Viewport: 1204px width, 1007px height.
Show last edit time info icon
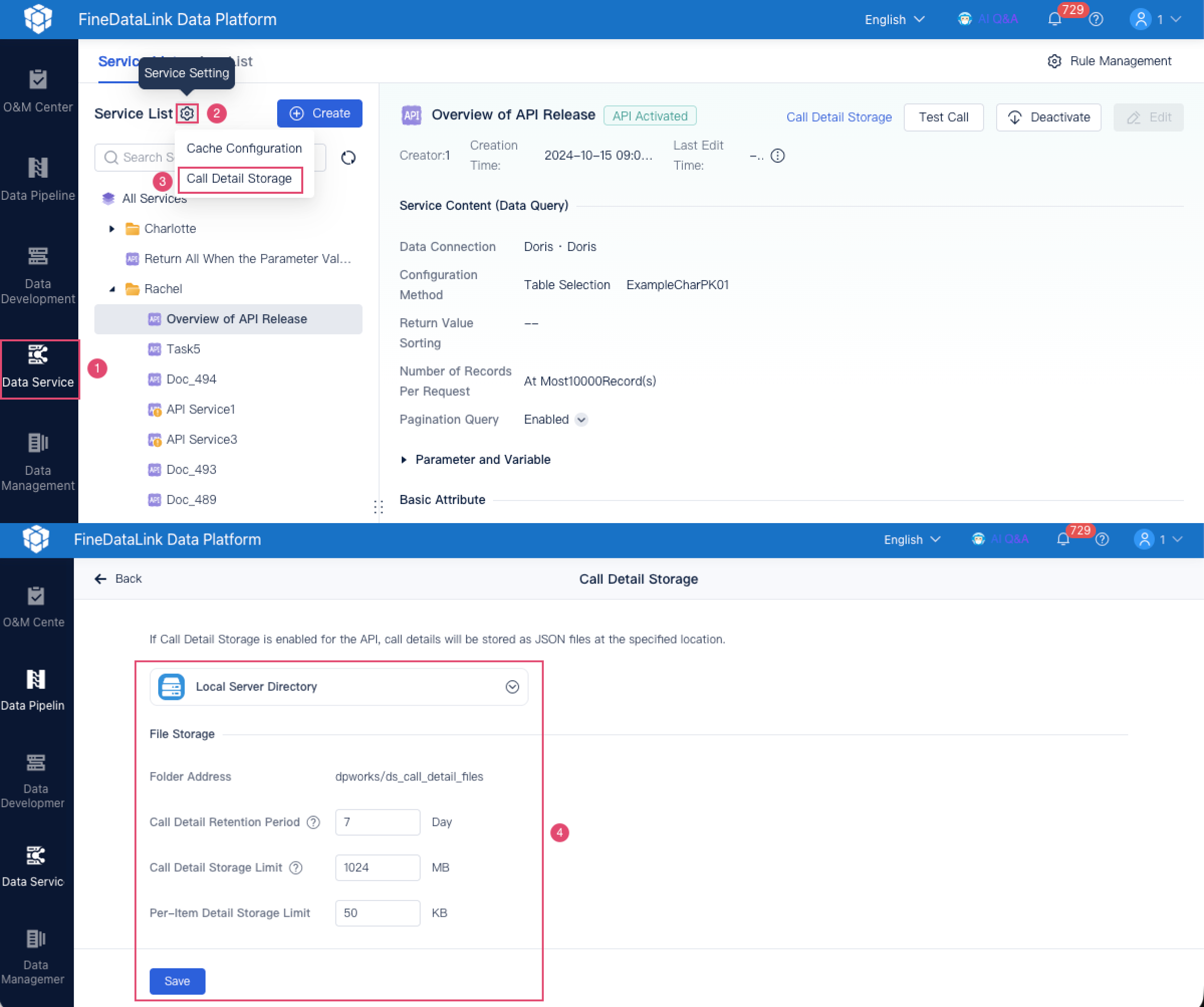pos(777,155)
